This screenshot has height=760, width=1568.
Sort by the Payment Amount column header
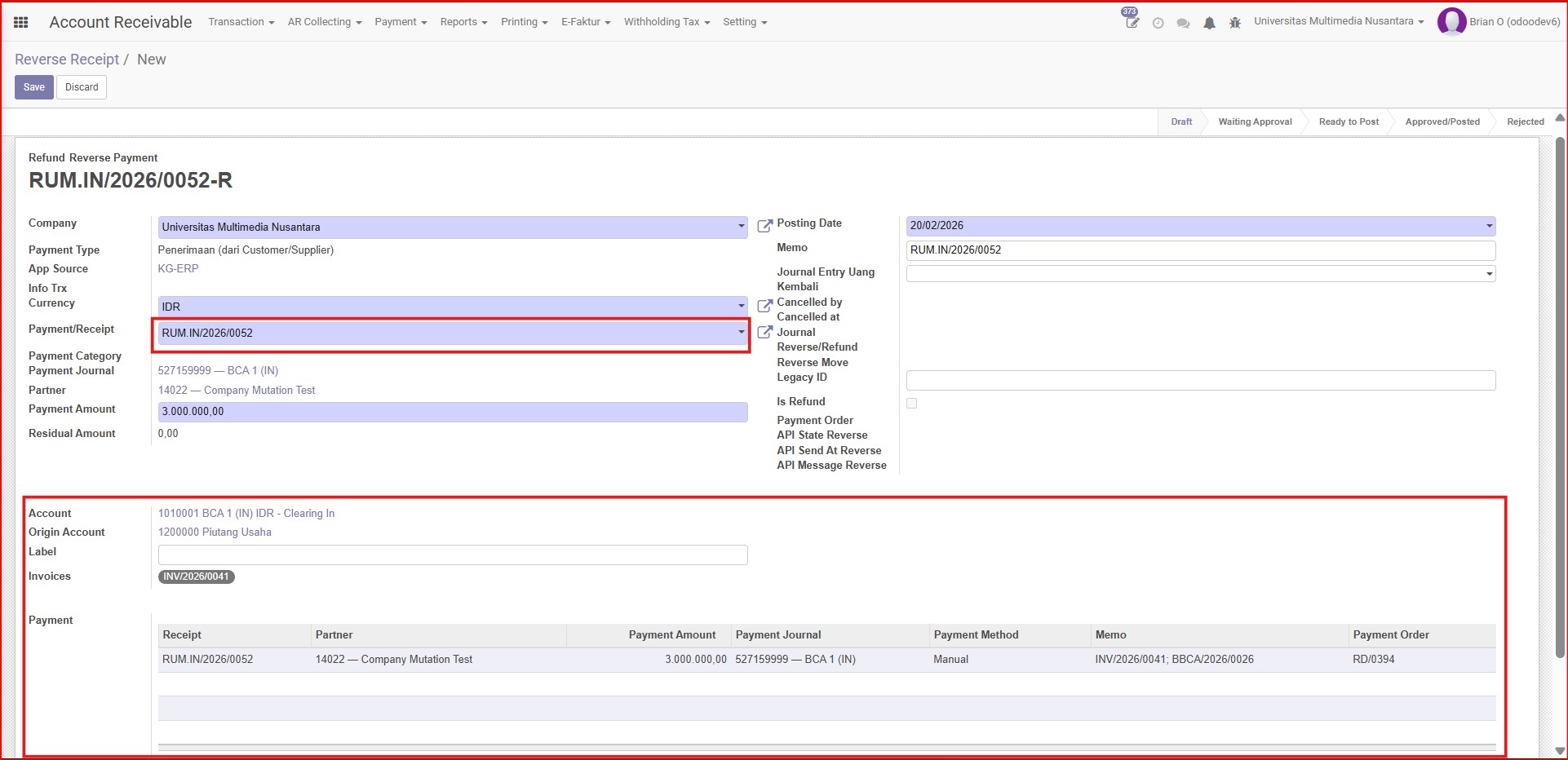click(x=649, y=635)
